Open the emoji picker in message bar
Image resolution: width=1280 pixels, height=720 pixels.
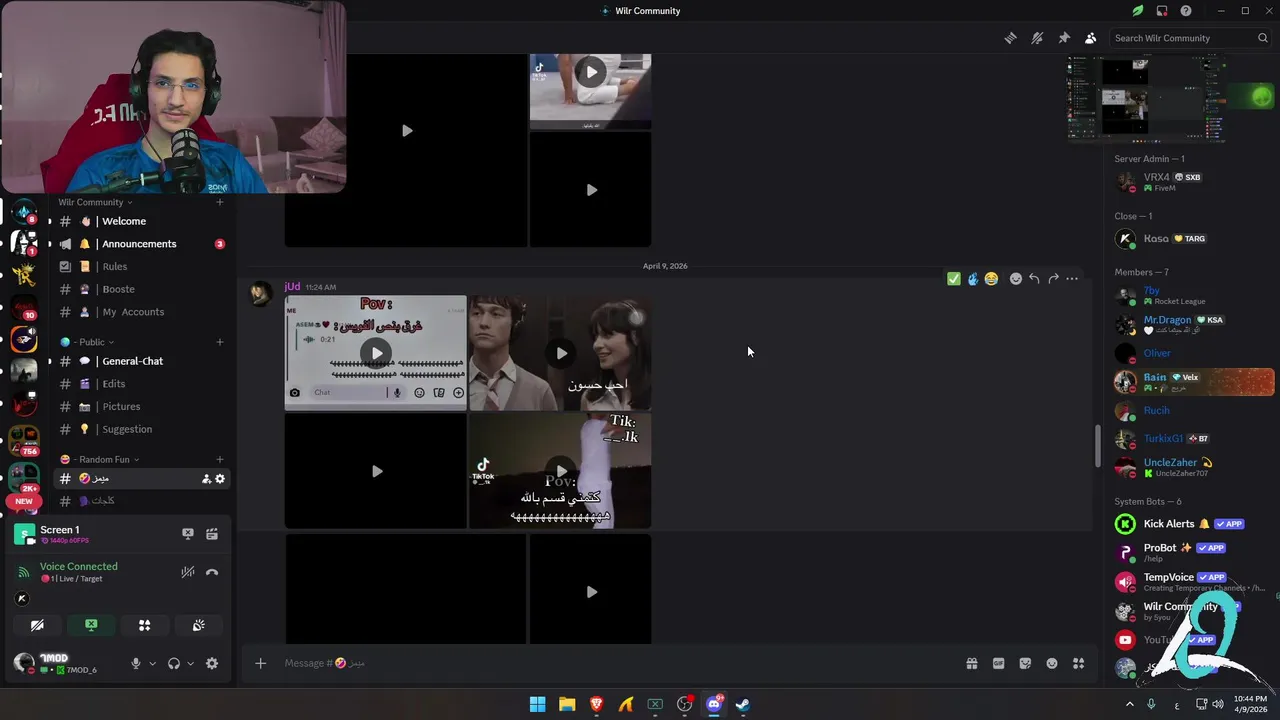pos(1052,663)
